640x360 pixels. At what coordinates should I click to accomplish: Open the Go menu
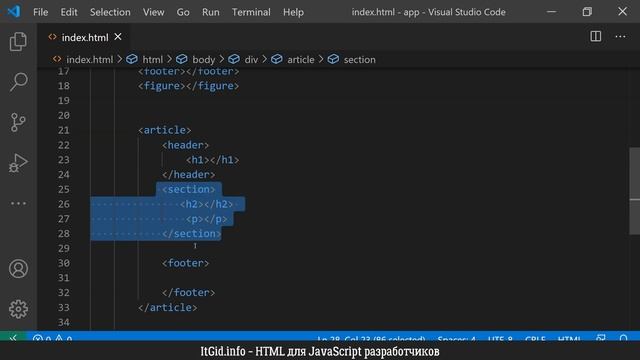[x=183, y=12]
